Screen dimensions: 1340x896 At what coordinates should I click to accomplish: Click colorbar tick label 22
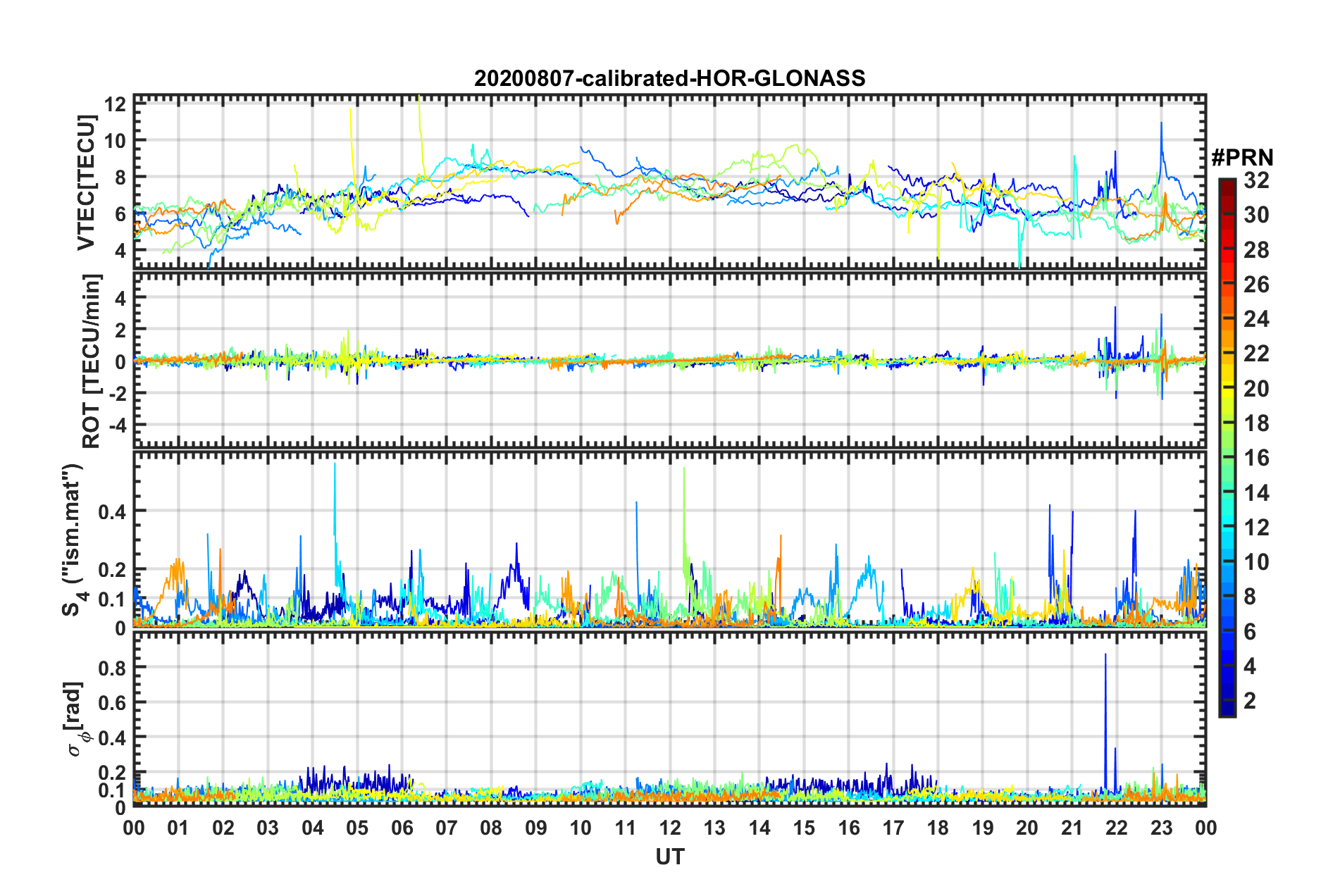click(x=1256, y=354)
